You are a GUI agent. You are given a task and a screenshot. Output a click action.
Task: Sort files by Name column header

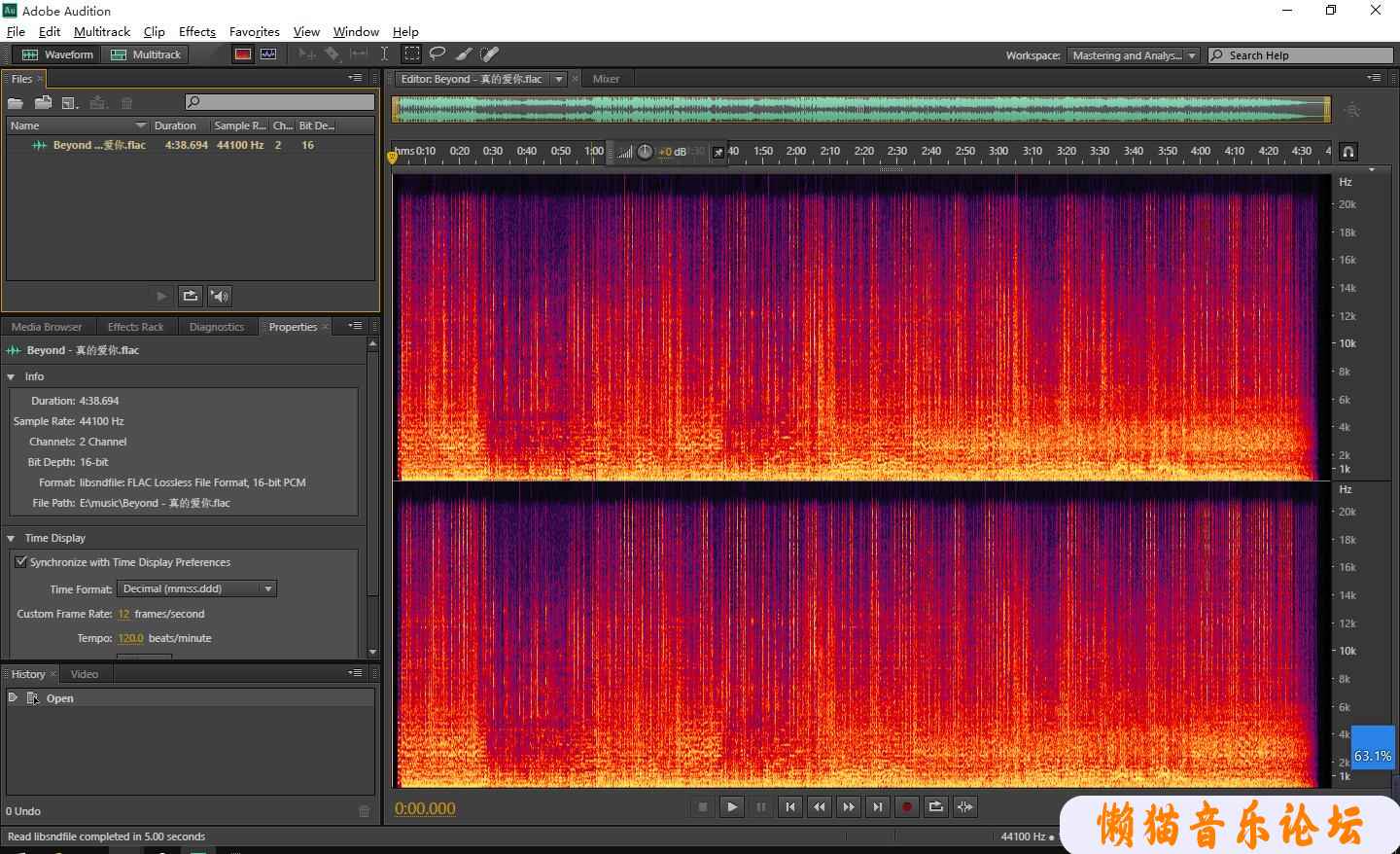coord(78,125)
